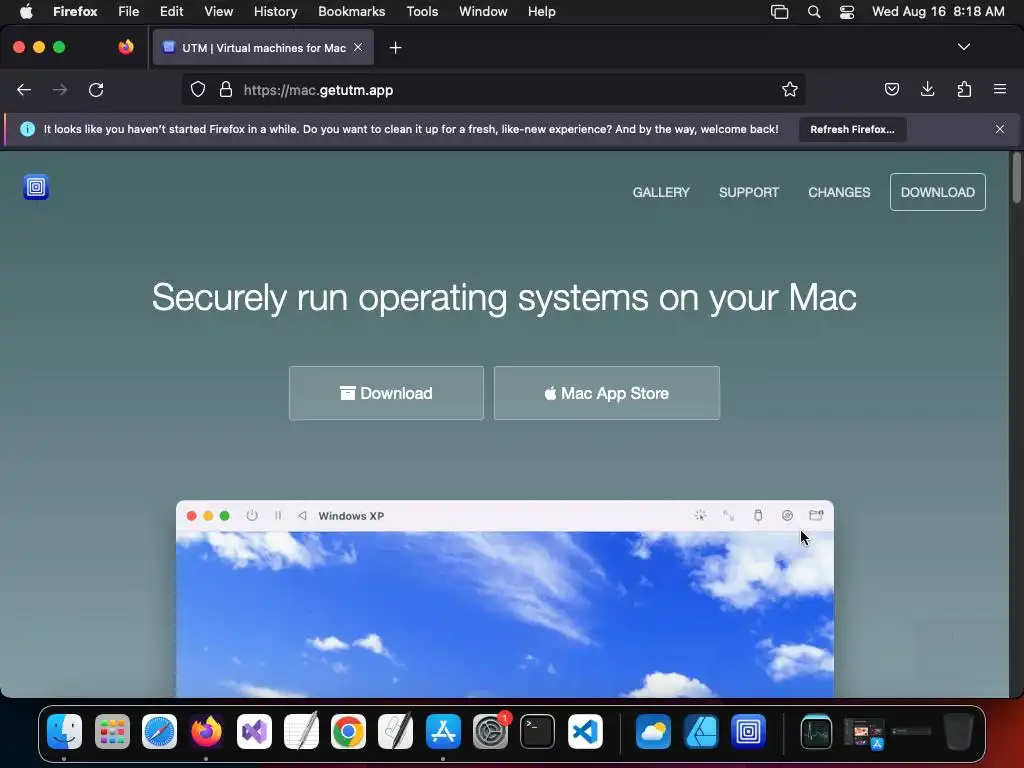Click the Stage Manager menu bar icon
Screen dimensions: 1024x768
780,12
